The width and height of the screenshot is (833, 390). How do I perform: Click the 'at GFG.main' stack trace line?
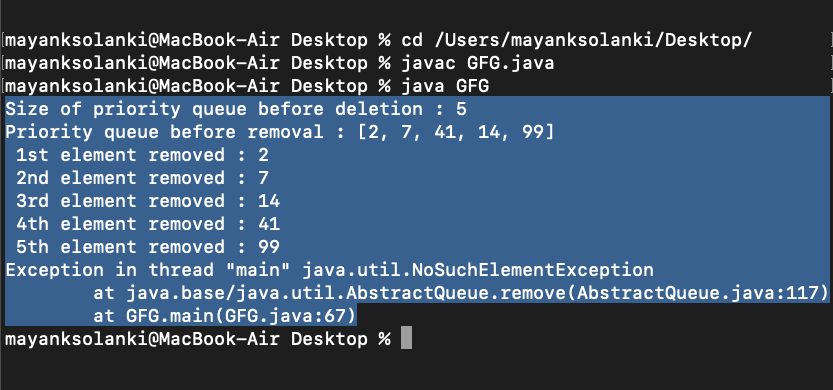click(x=224, y=316)
